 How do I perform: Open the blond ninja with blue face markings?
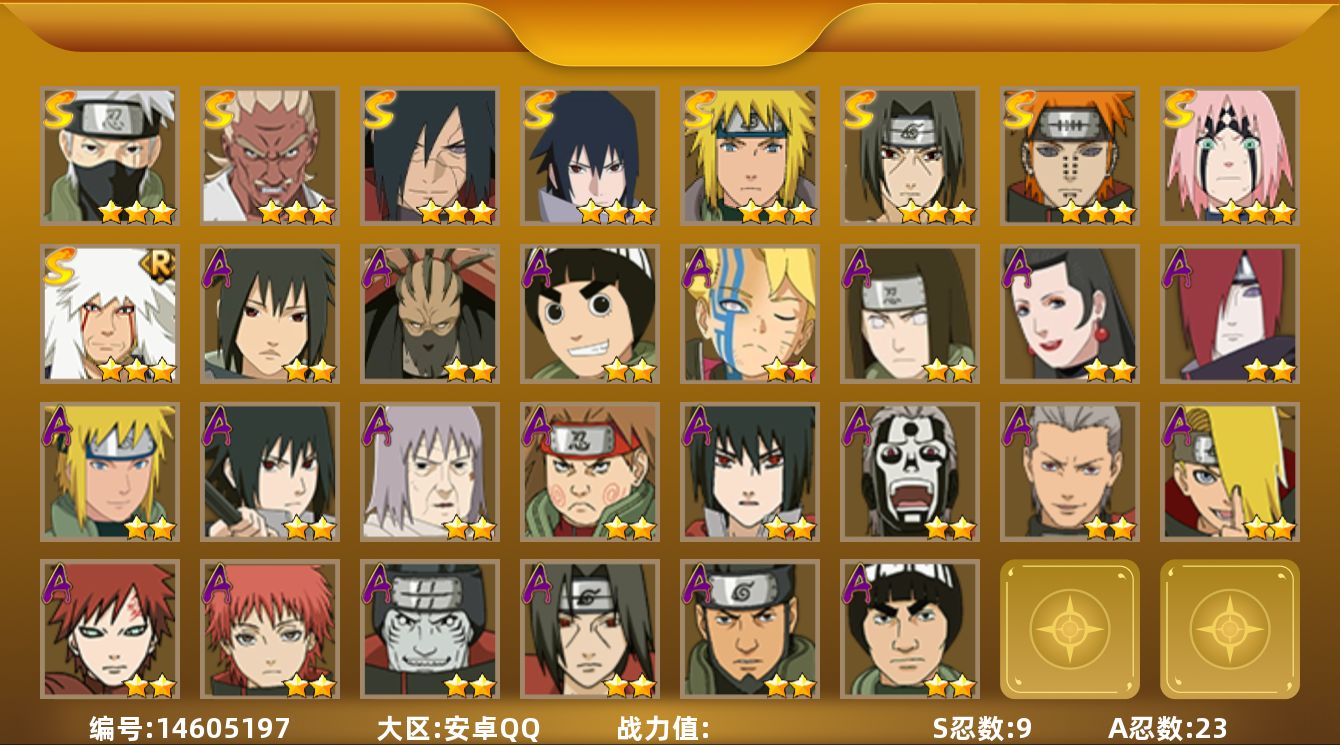click(x=749, y=314)
